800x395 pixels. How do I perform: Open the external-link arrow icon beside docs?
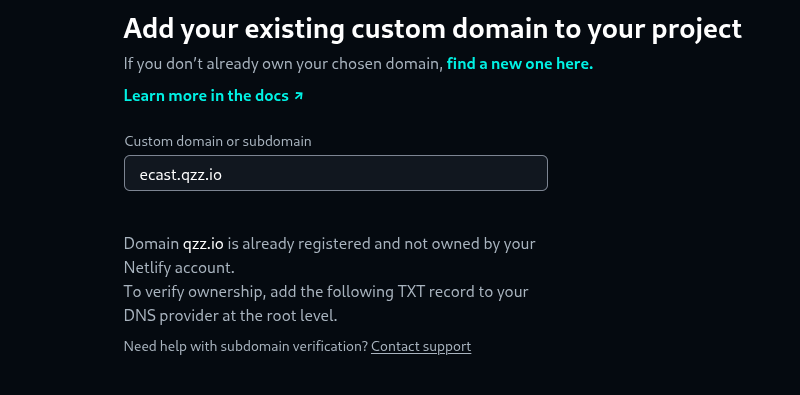[x=298, y=95]
